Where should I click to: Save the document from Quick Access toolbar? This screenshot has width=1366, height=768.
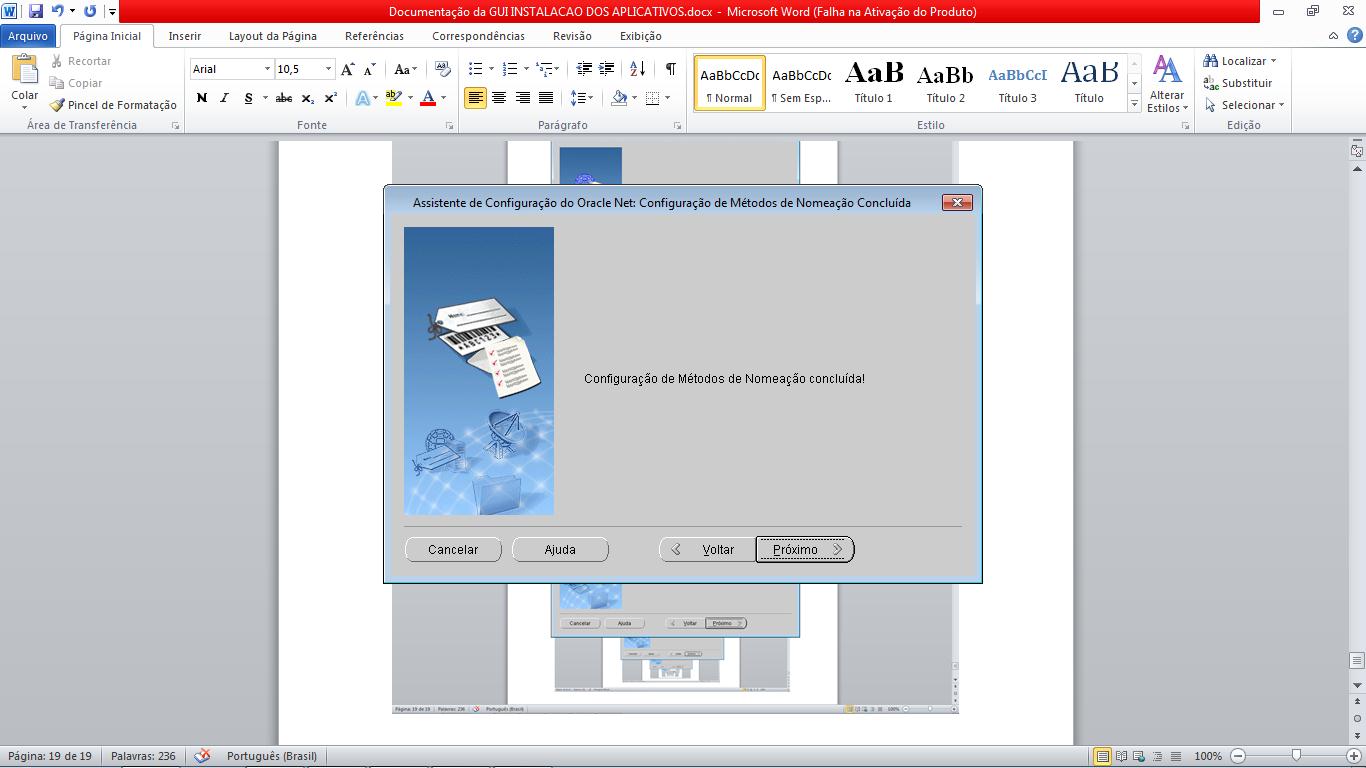35,9
